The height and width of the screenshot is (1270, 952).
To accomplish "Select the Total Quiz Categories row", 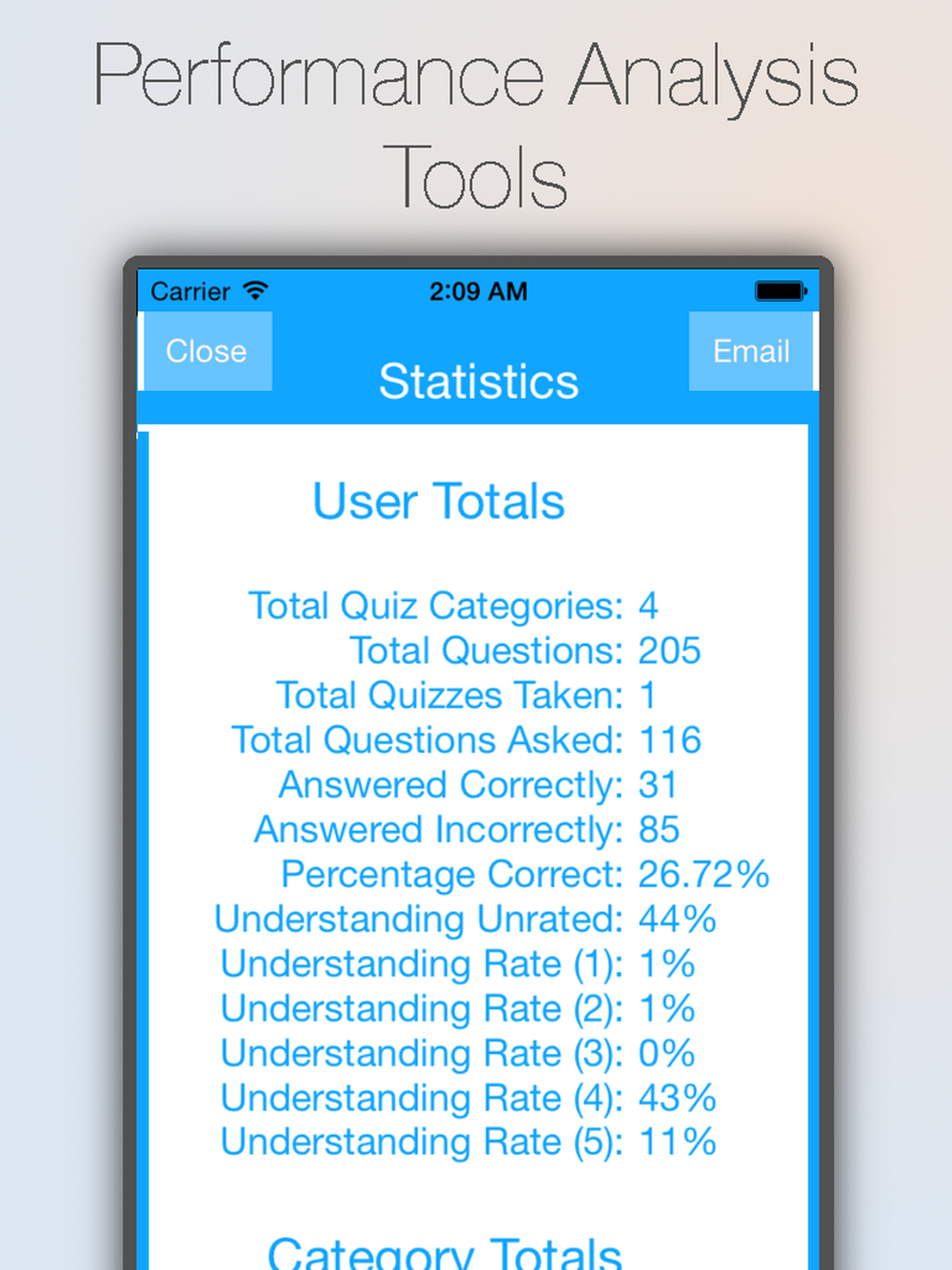I will tap(453, 606).
